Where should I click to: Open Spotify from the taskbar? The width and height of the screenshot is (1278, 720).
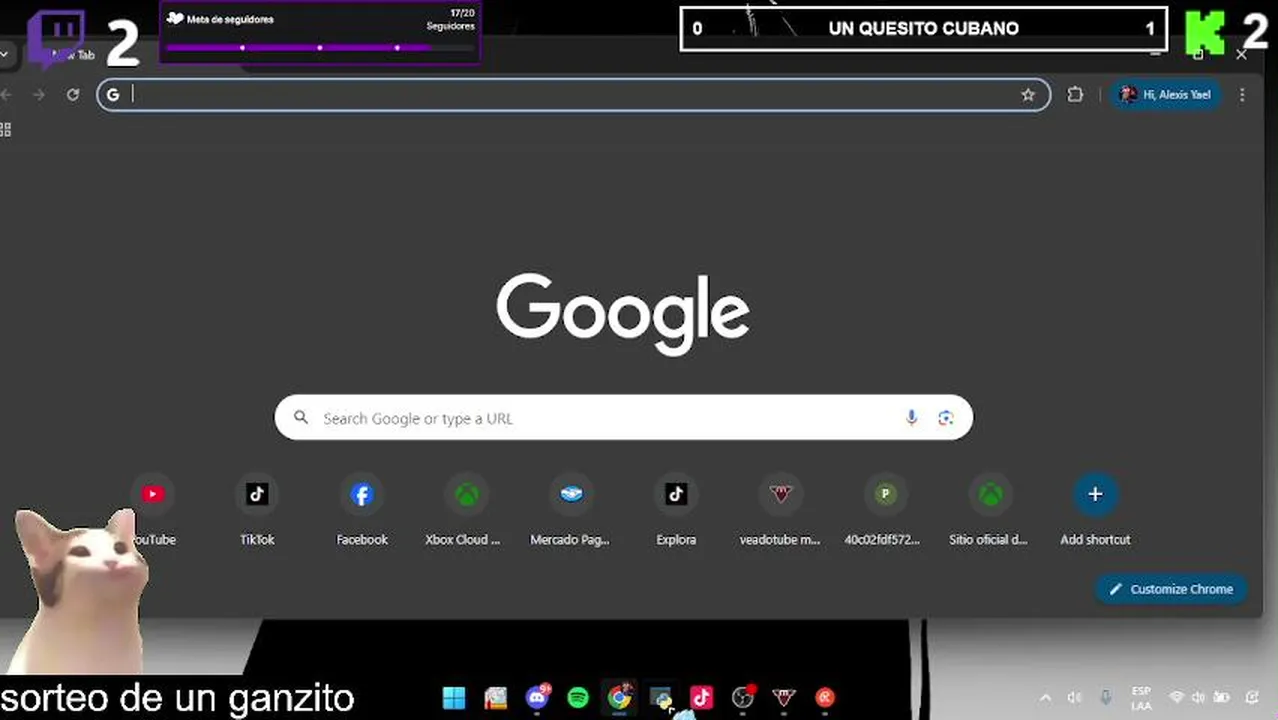[x=578, y=697]
